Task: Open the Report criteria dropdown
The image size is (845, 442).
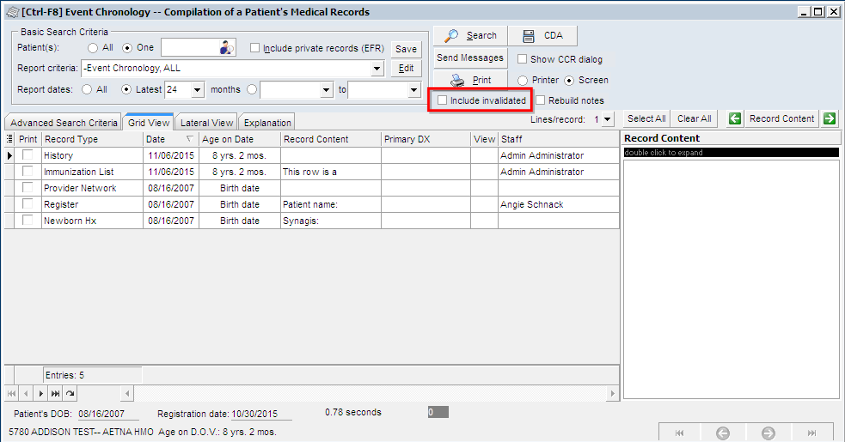Action: (x=377, y=68)
